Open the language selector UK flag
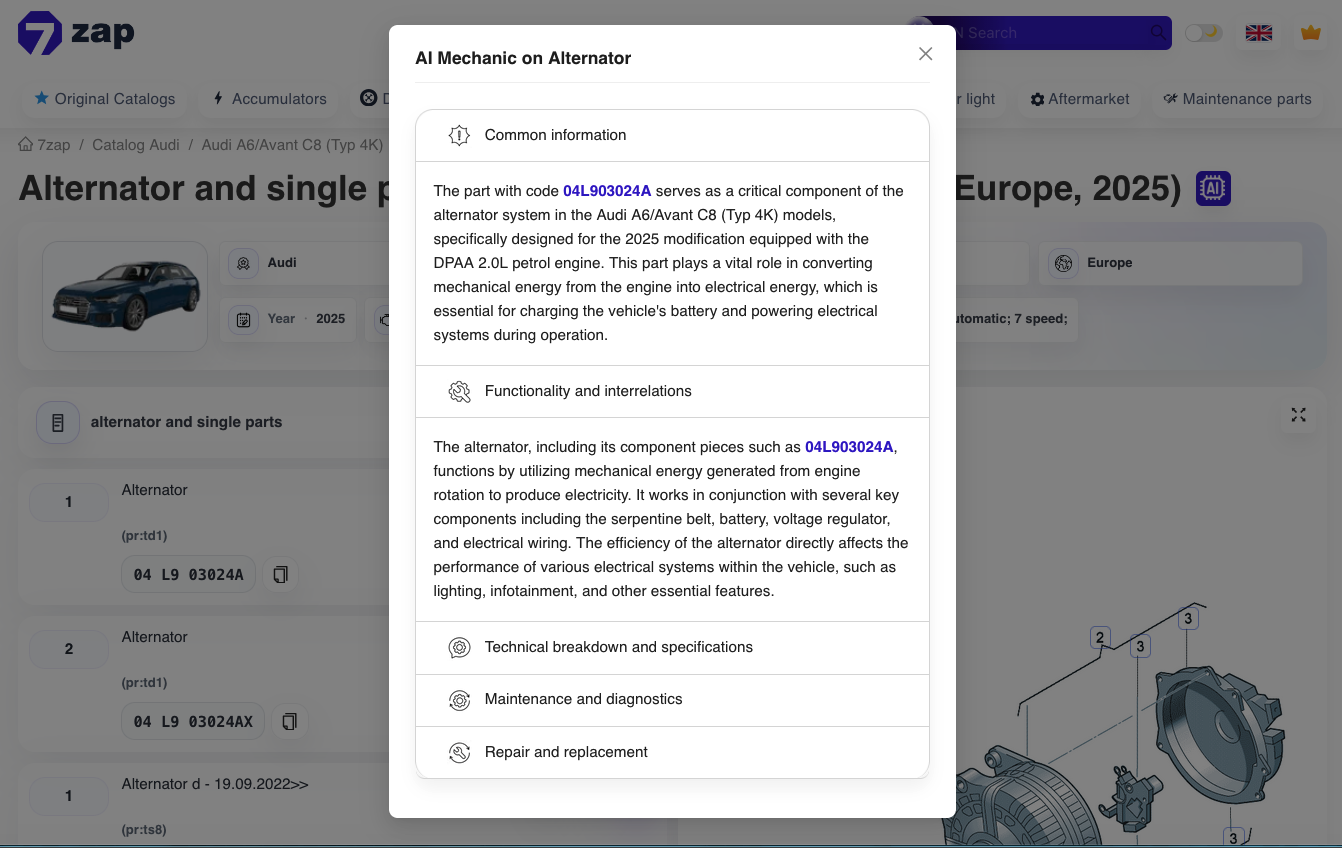This screenshot has height=848, width=1342. [1258, 33]
